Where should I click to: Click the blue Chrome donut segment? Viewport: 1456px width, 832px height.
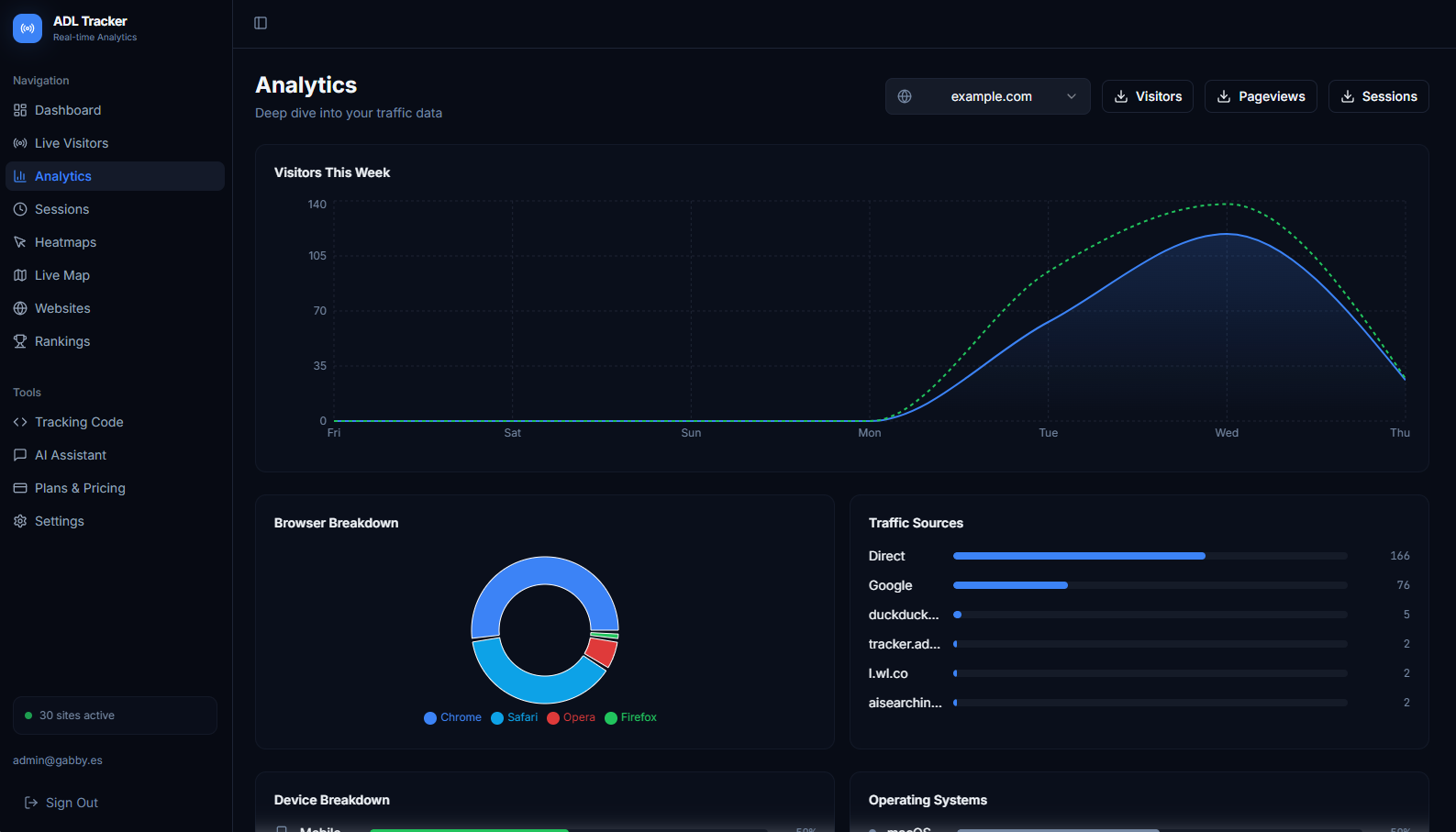click(x=545, y=571)
